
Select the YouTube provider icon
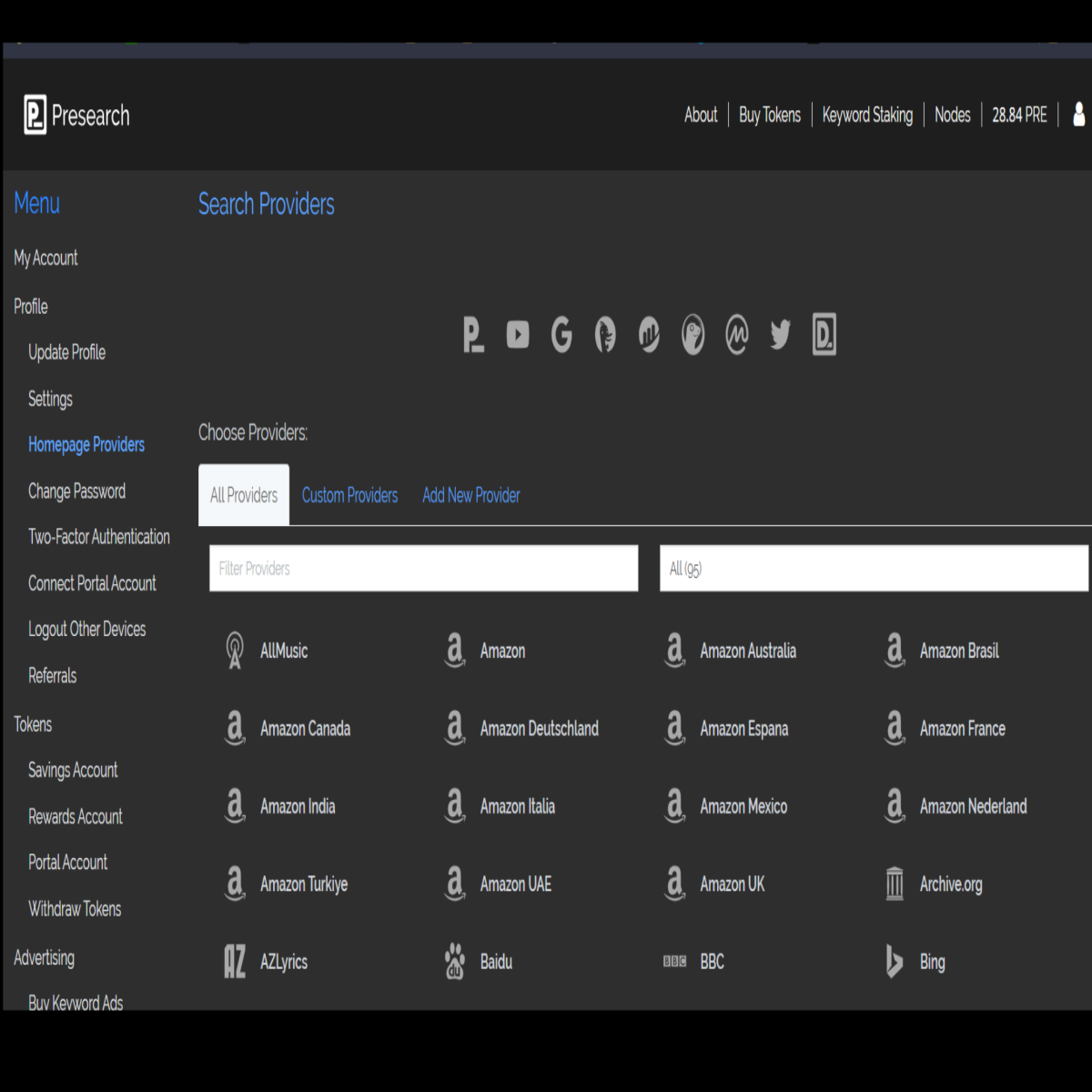(x=518, y=335)
